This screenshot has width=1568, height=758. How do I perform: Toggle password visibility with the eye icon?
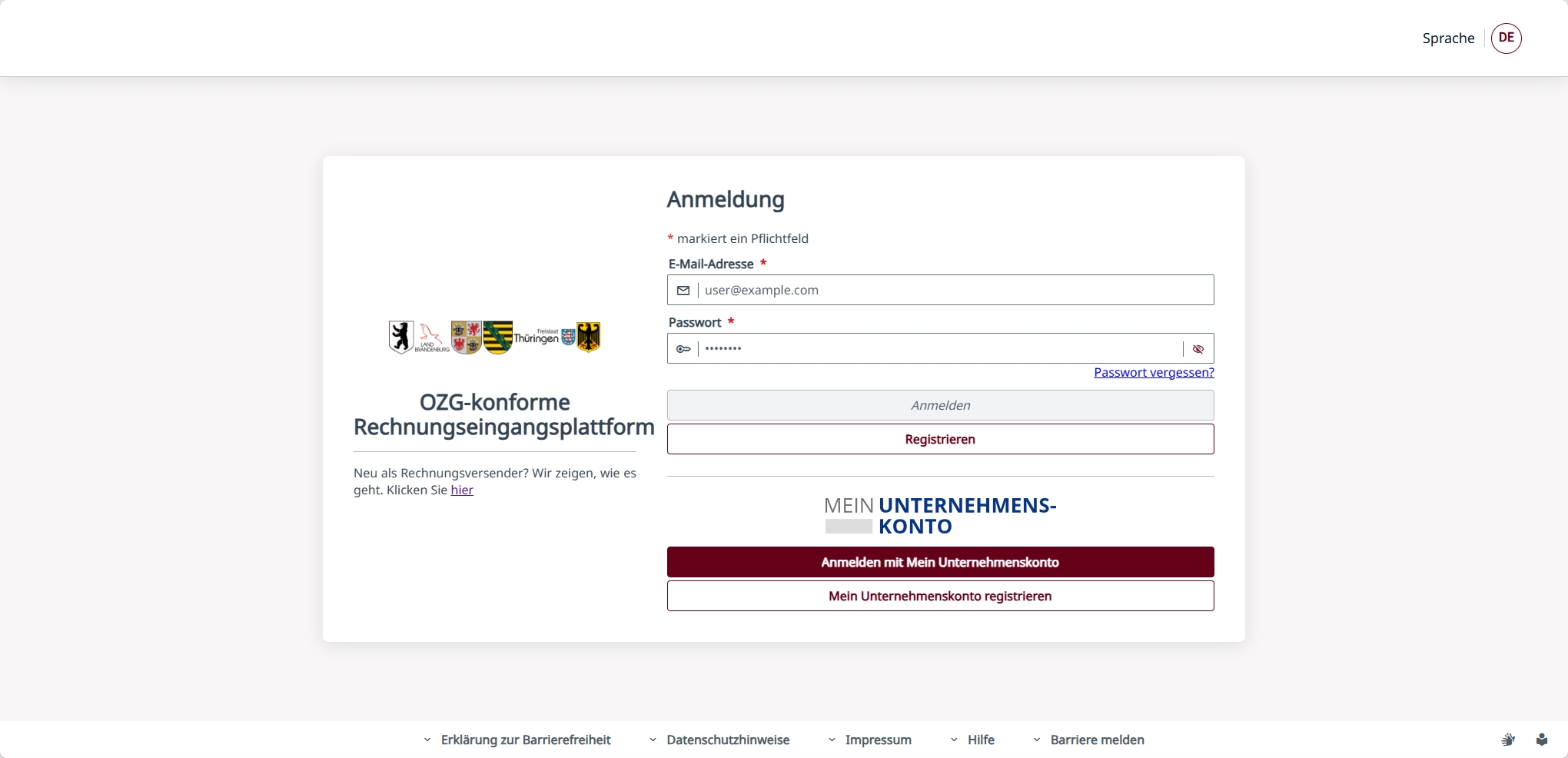click(1198, 349)
